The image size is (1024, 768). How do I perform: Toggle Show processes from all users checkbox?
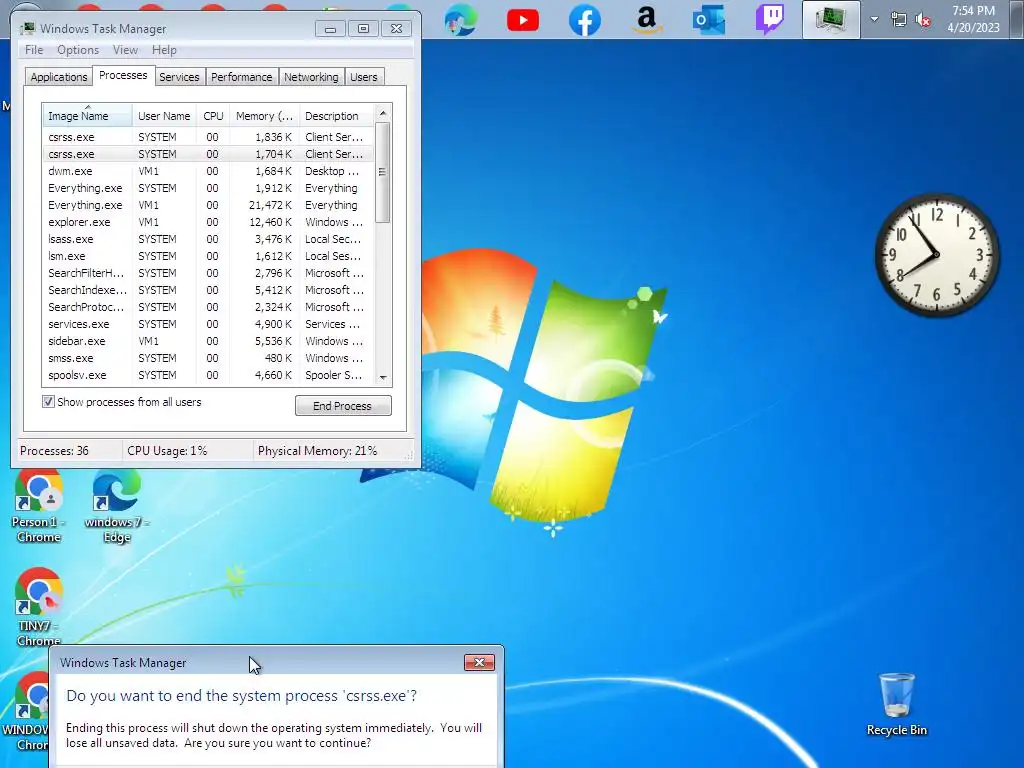(48, 402)
